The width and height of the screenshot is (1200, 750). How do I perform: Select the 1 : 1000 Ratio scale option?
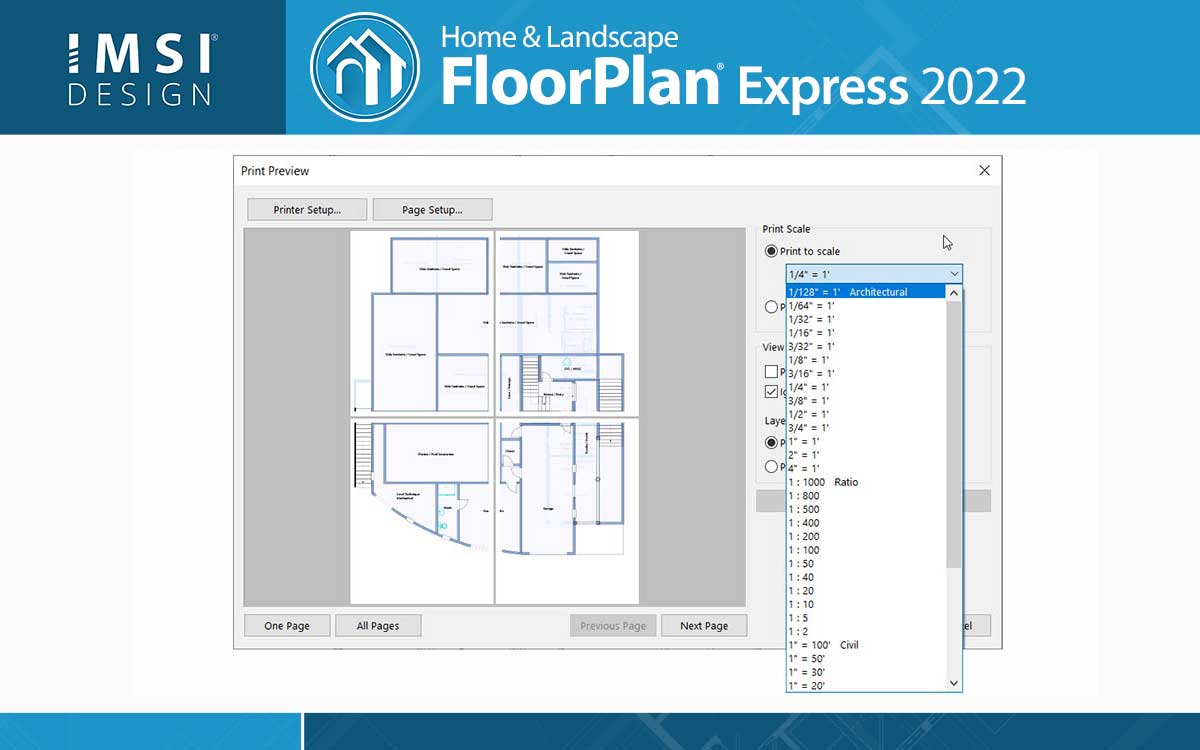pos(866,482)
